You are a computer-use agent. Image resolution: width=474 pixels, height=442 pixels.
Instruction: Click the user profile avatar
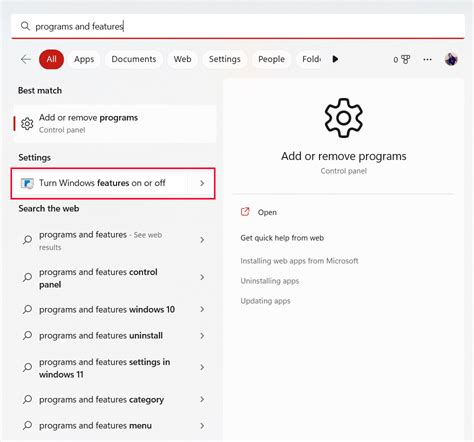pyautogui.click(x=451, y=59)
